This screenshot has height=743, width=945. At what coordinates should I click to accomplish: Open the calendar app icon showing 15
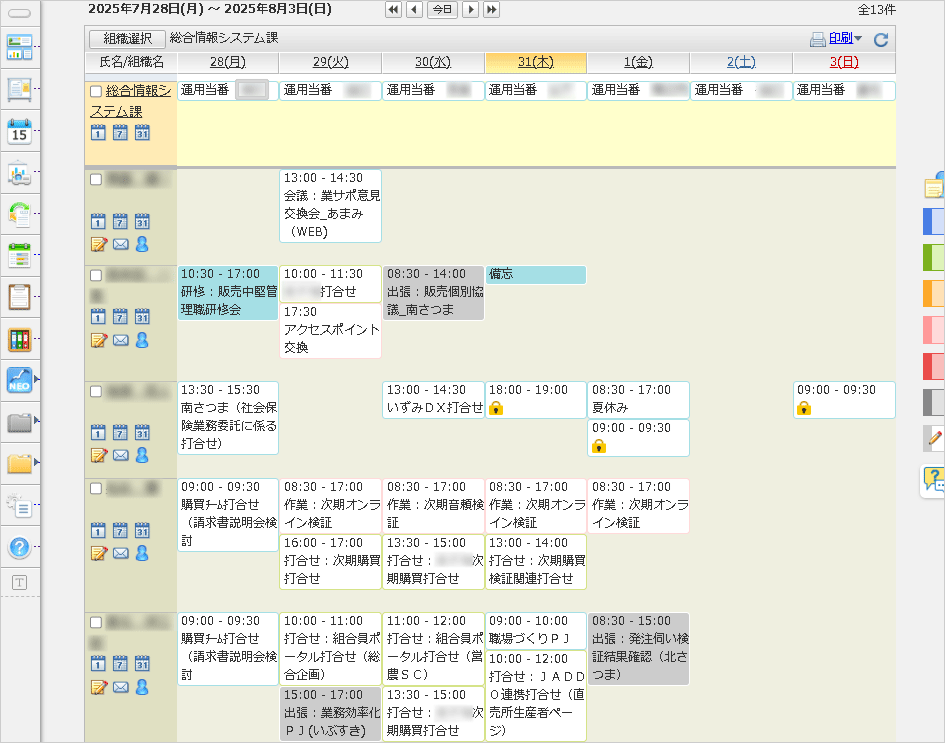click(x=20, y=131)
